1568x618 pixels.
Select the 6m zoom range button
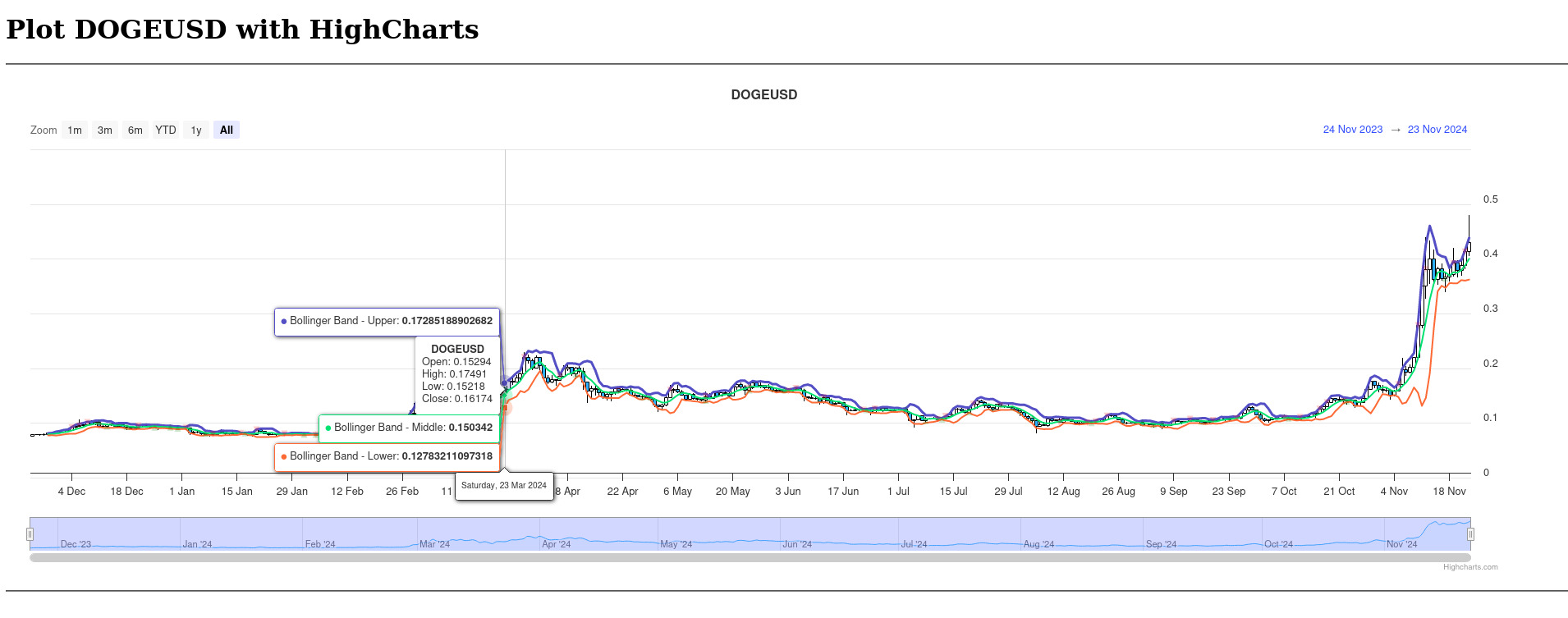(135, 130)
